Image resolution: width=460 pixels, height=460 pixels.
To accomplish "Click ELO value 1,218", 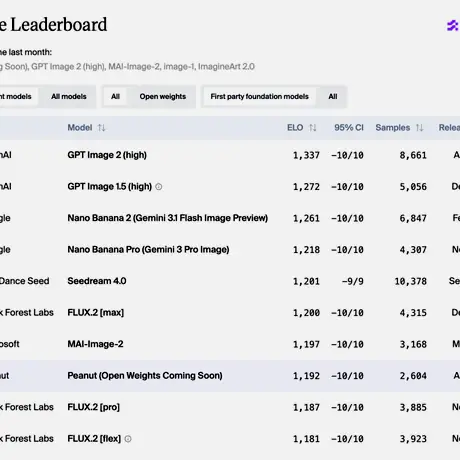I will click(306, 250).
